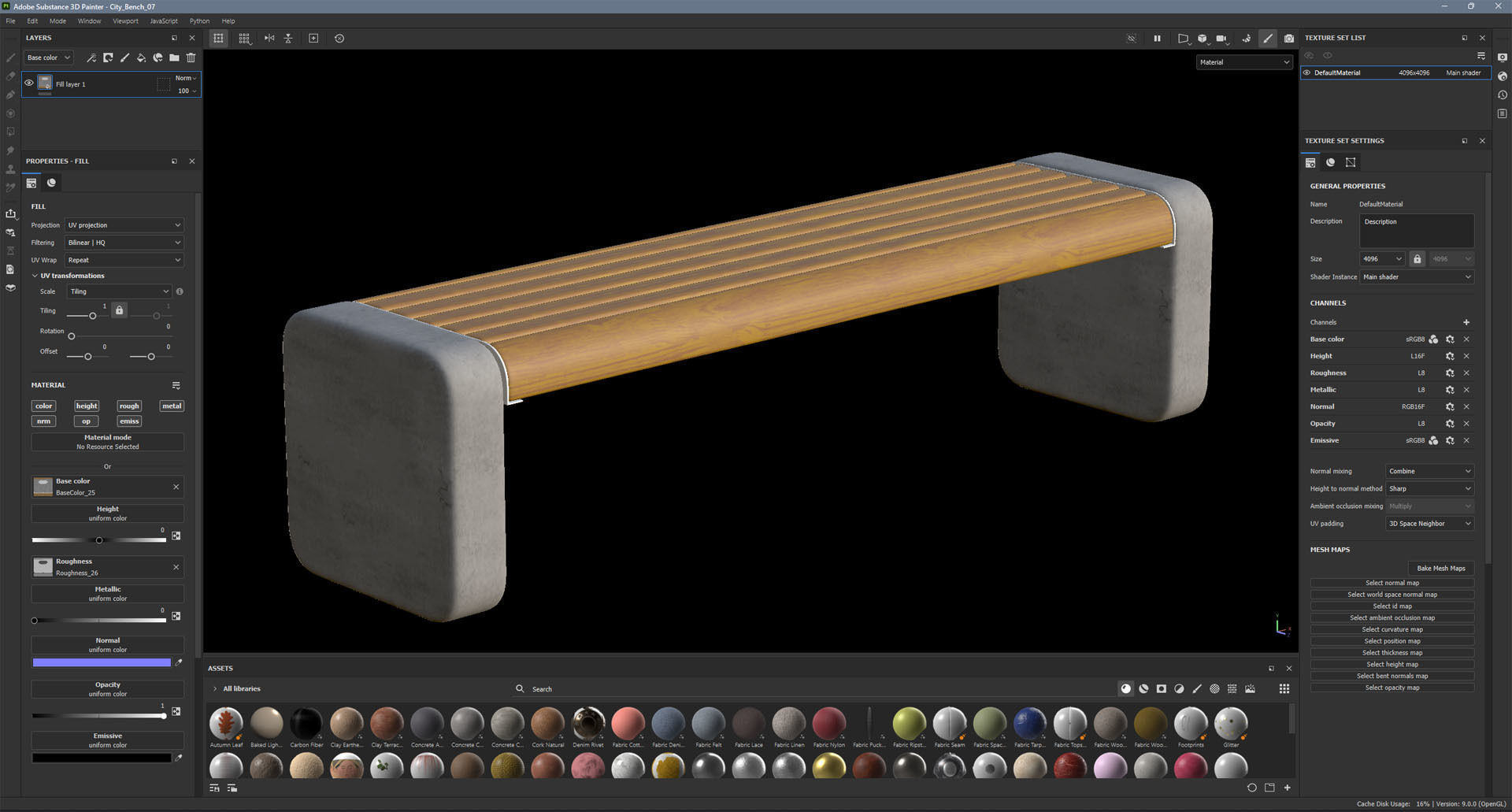Viewport: 1512px width, 812px height.
Task: Remove the Metallic channel
Action: (1466, 390)
